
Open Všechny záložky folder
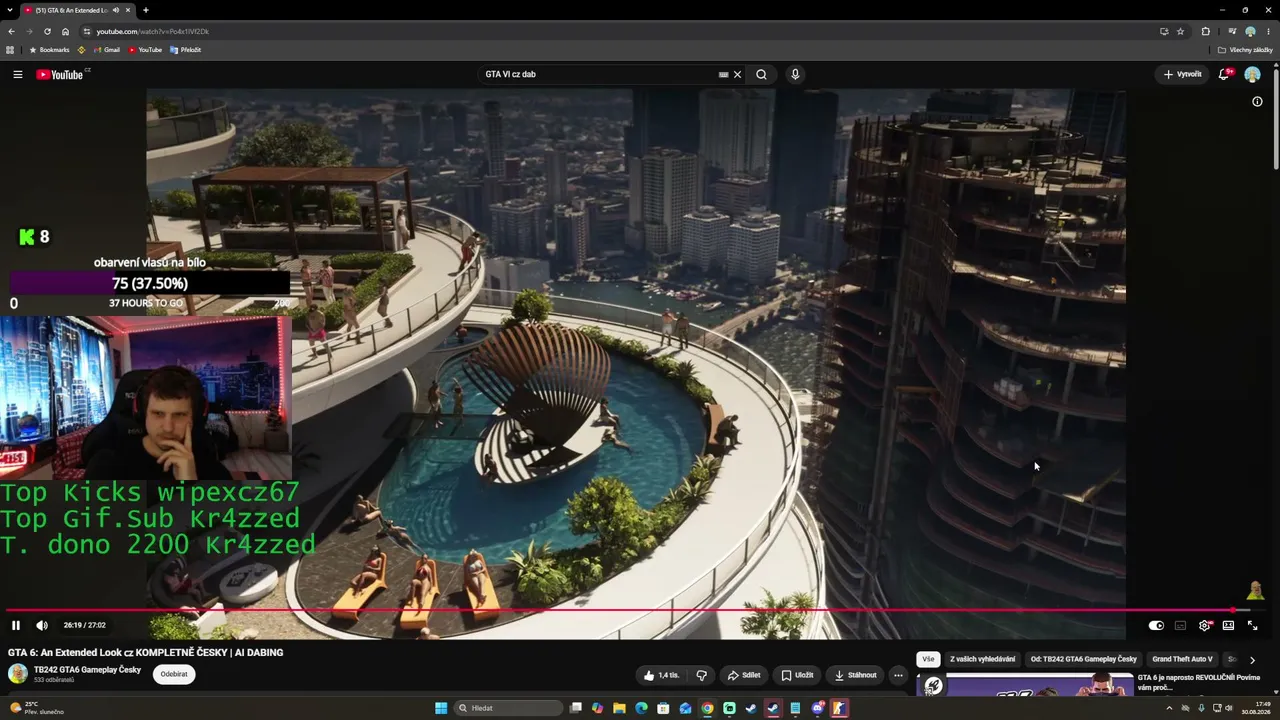coord(1245,50)
